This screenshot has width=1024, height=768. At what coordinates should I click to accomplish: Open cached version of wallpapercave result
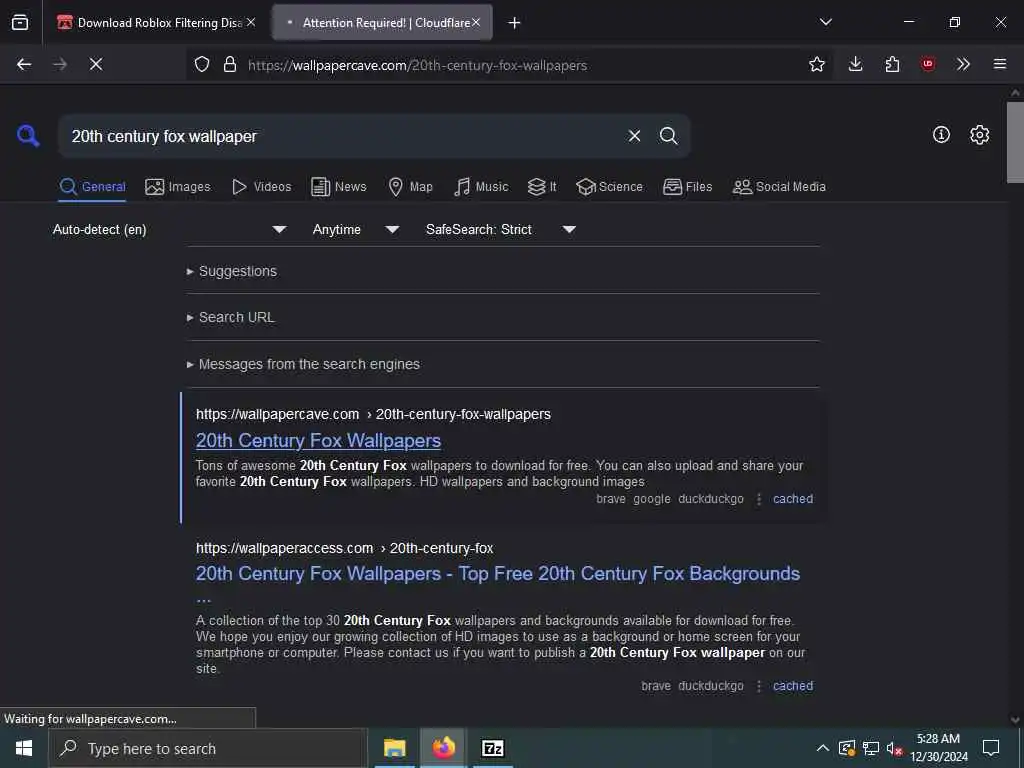pyautogui.click(x=793, y=499)
